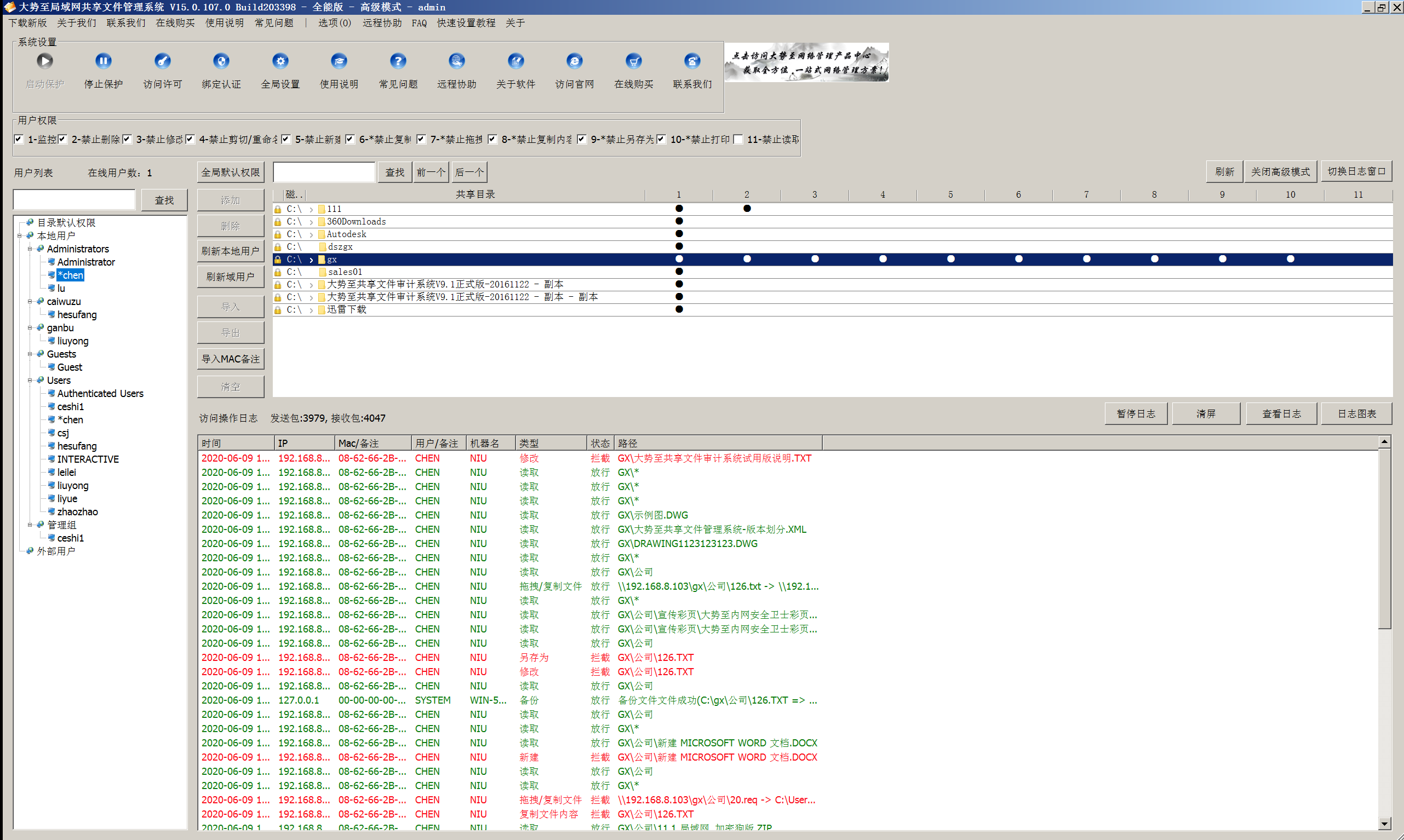Collapse the Users group tree node
Image resolution: width=1404 pixels, height=840 pixels.
pyautogui.click(x=30, y=381)
